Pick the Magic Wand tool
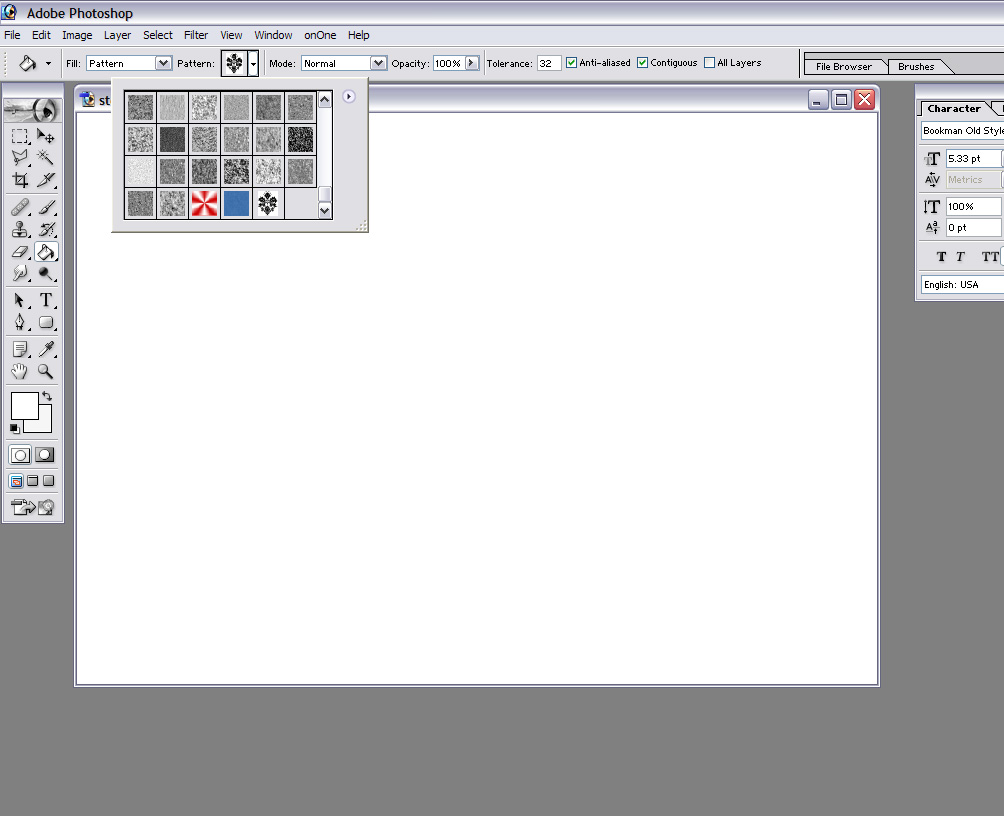The height and width of the screenshot is (816, 1004). point(45,158)
